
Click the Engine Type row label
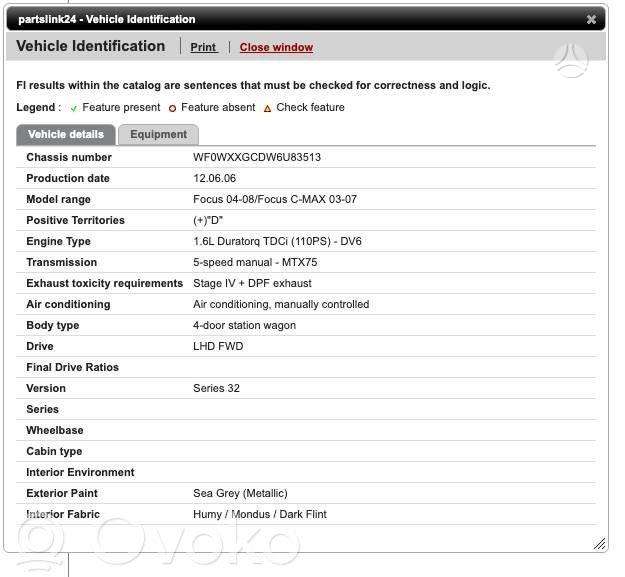pyautogui.click(x=58, y=241)
